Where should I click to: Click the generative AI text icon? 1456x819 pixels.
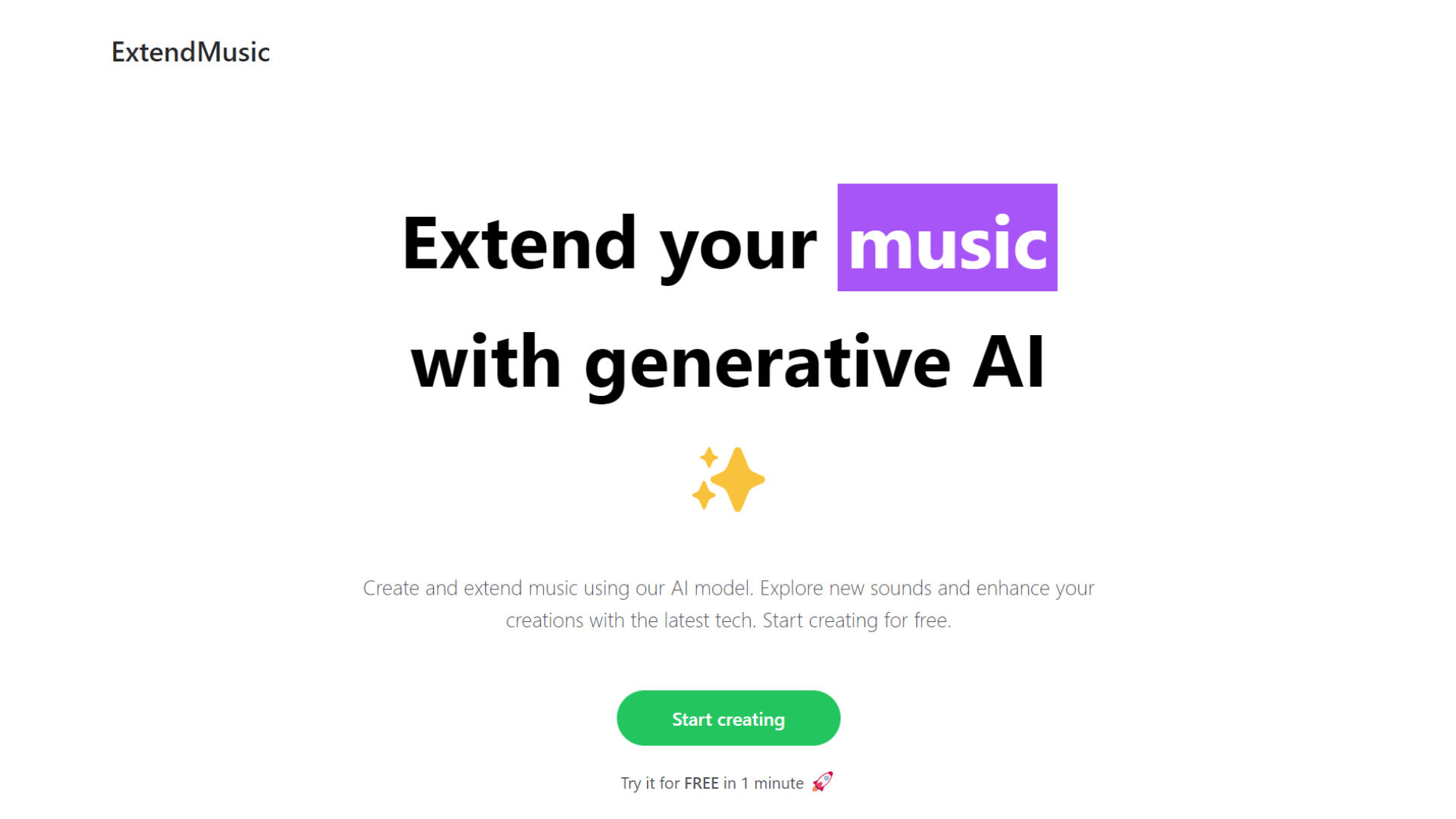coord(727,480)
